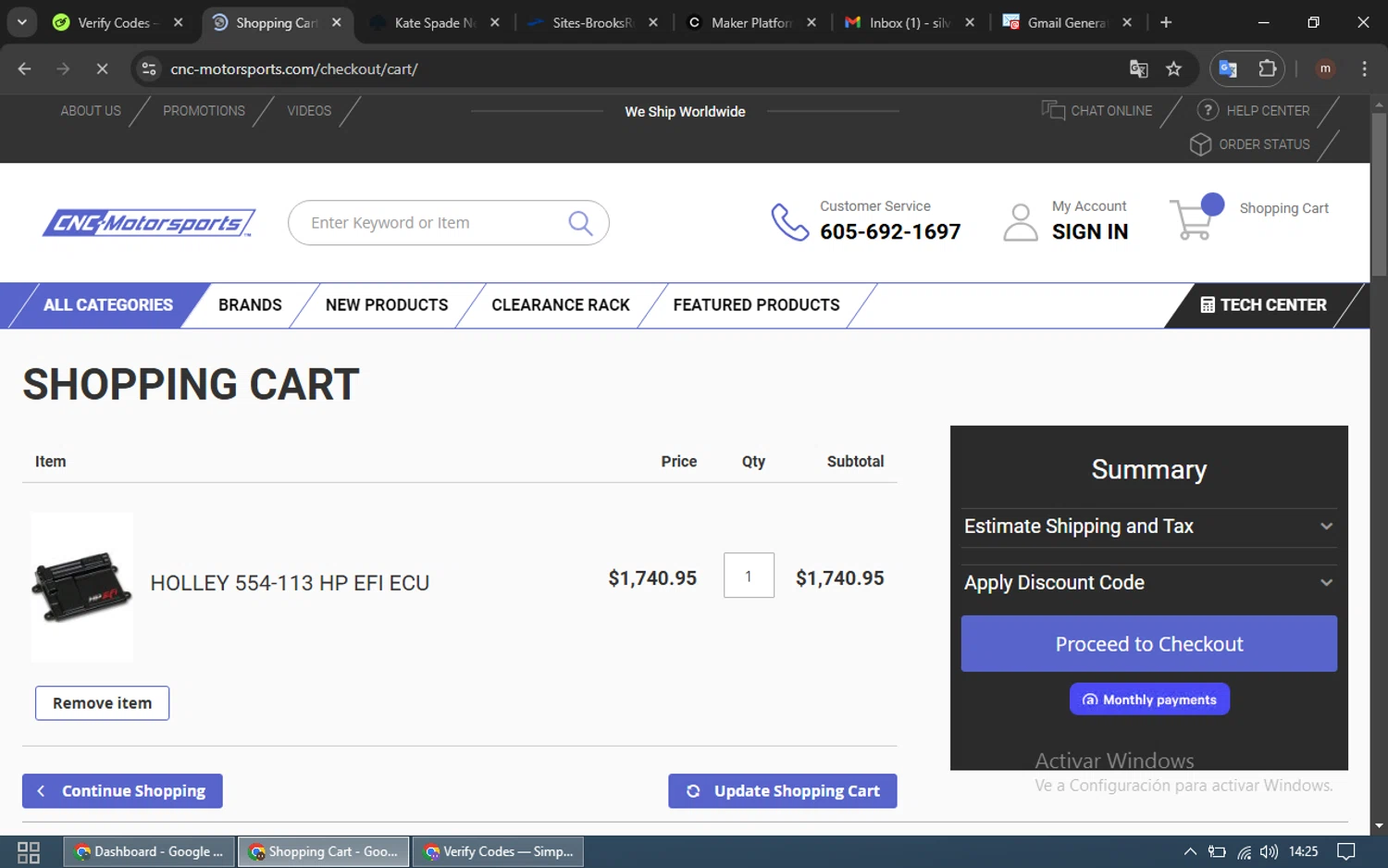Close the Shopping Cart tab

pyautogui.click(x=336, y=22)
